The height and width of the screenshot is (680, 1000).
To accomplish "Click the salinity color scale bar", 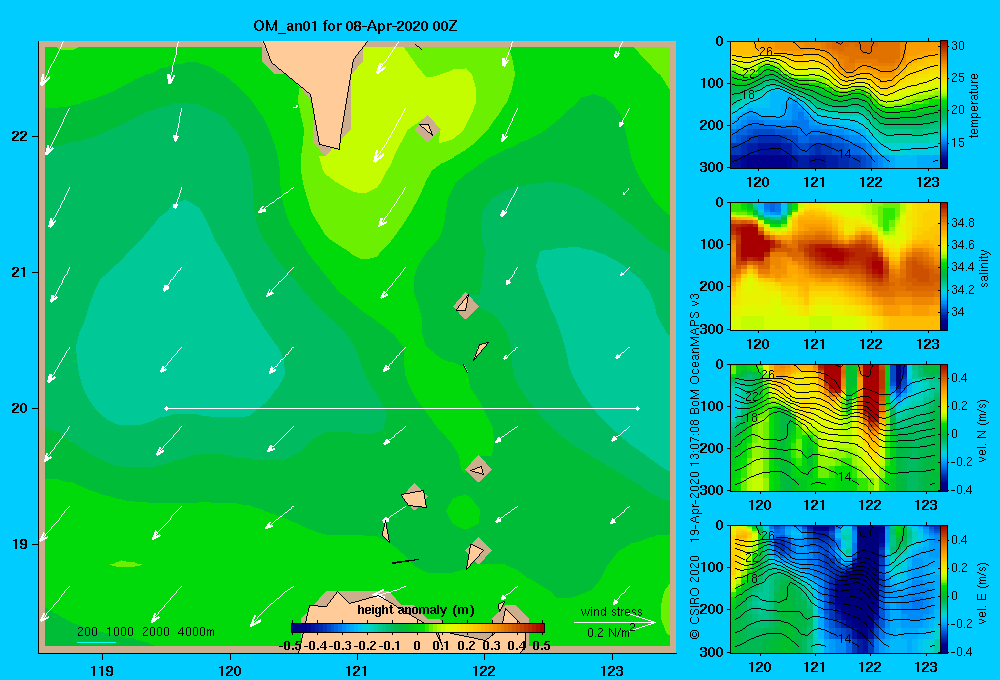I will coord(944,266).
